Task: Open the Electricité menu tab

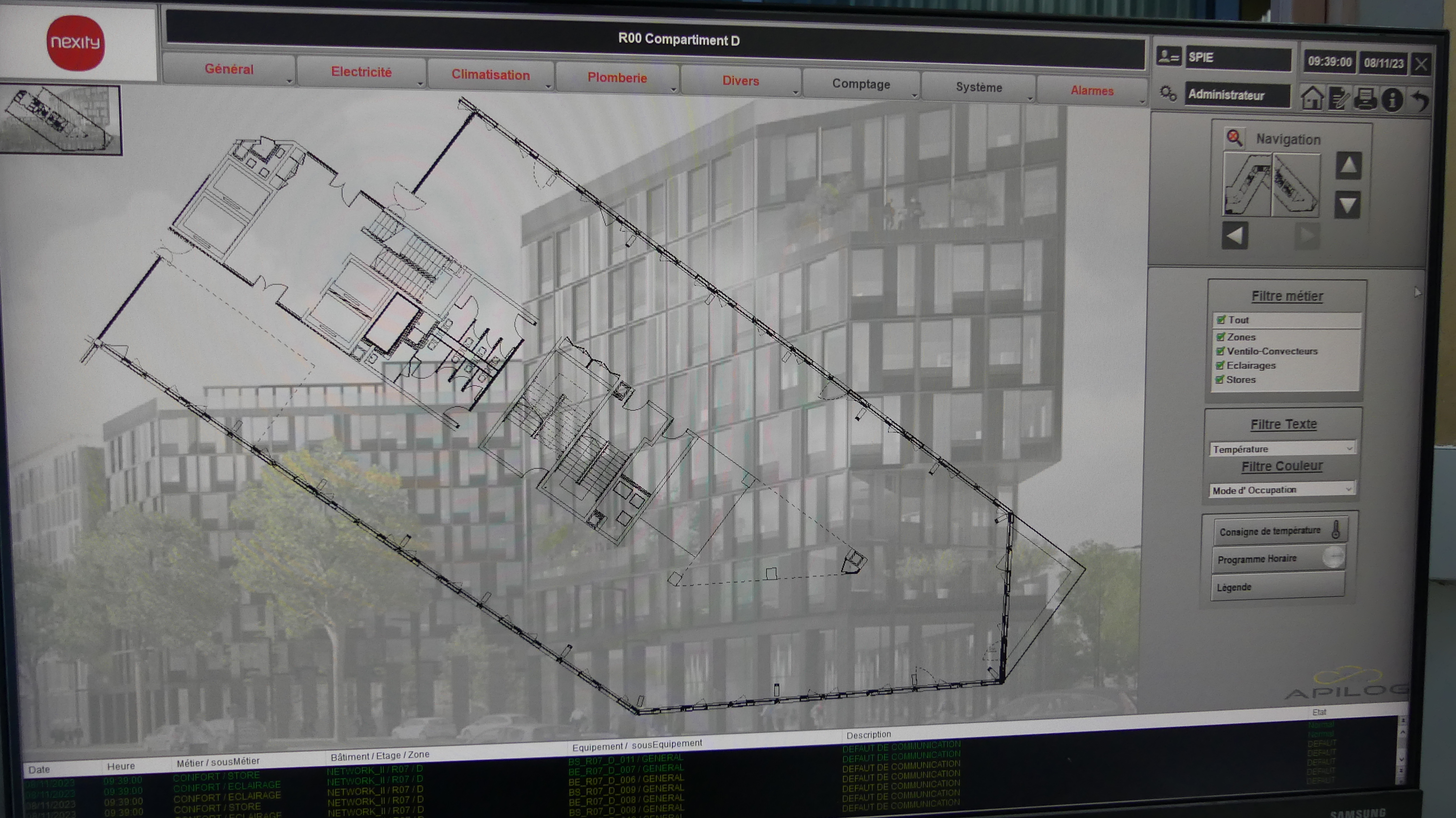Action: pyautogui.click(x=361, y=72)
